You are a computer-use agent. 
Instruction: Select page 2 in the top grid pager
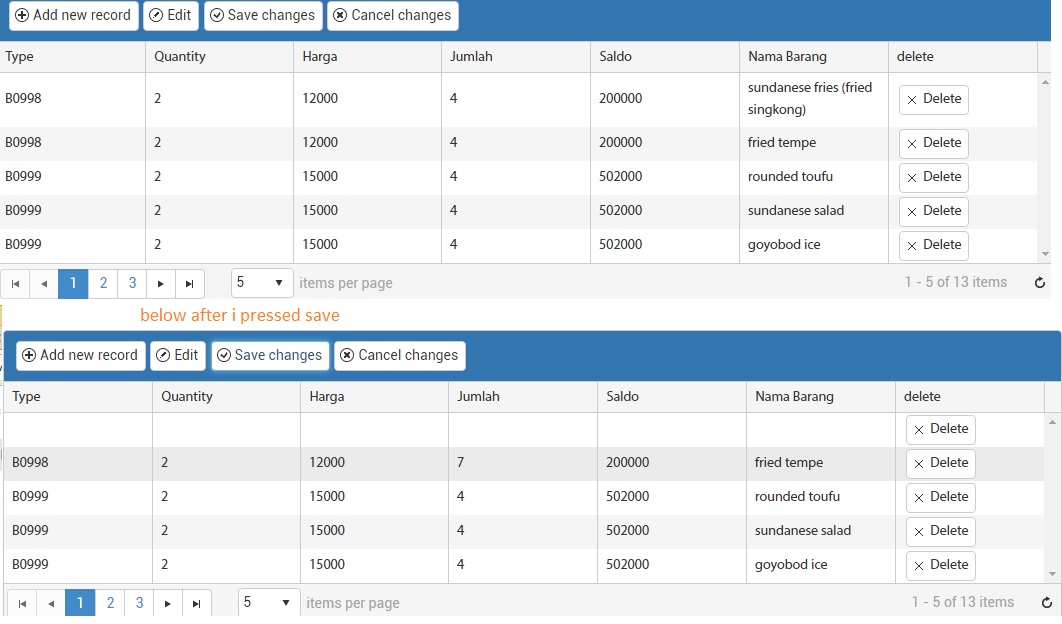[x=103, y=283]
